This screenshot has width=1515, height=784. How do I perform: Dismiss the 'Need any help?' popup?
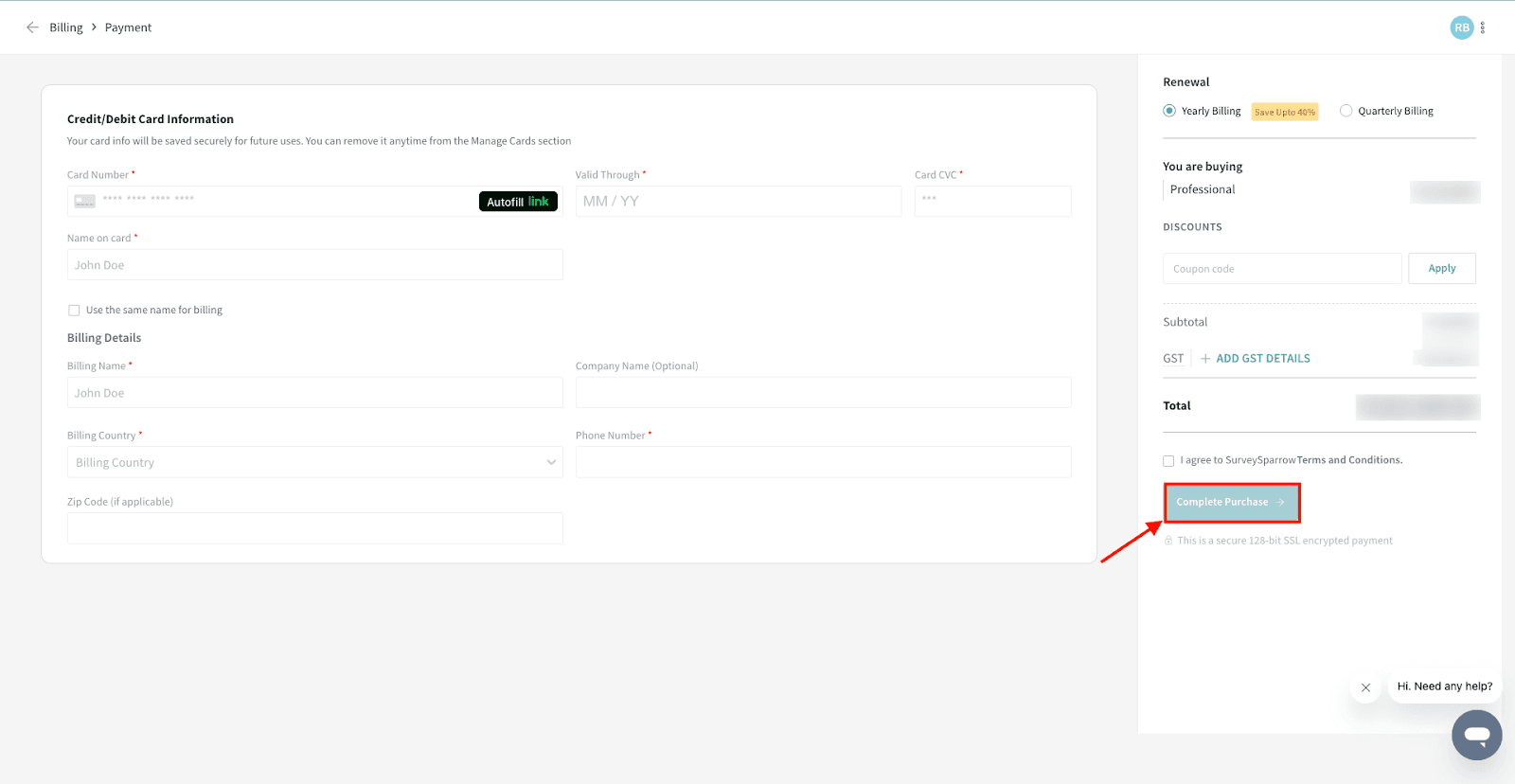click(x=1365, y=687)
